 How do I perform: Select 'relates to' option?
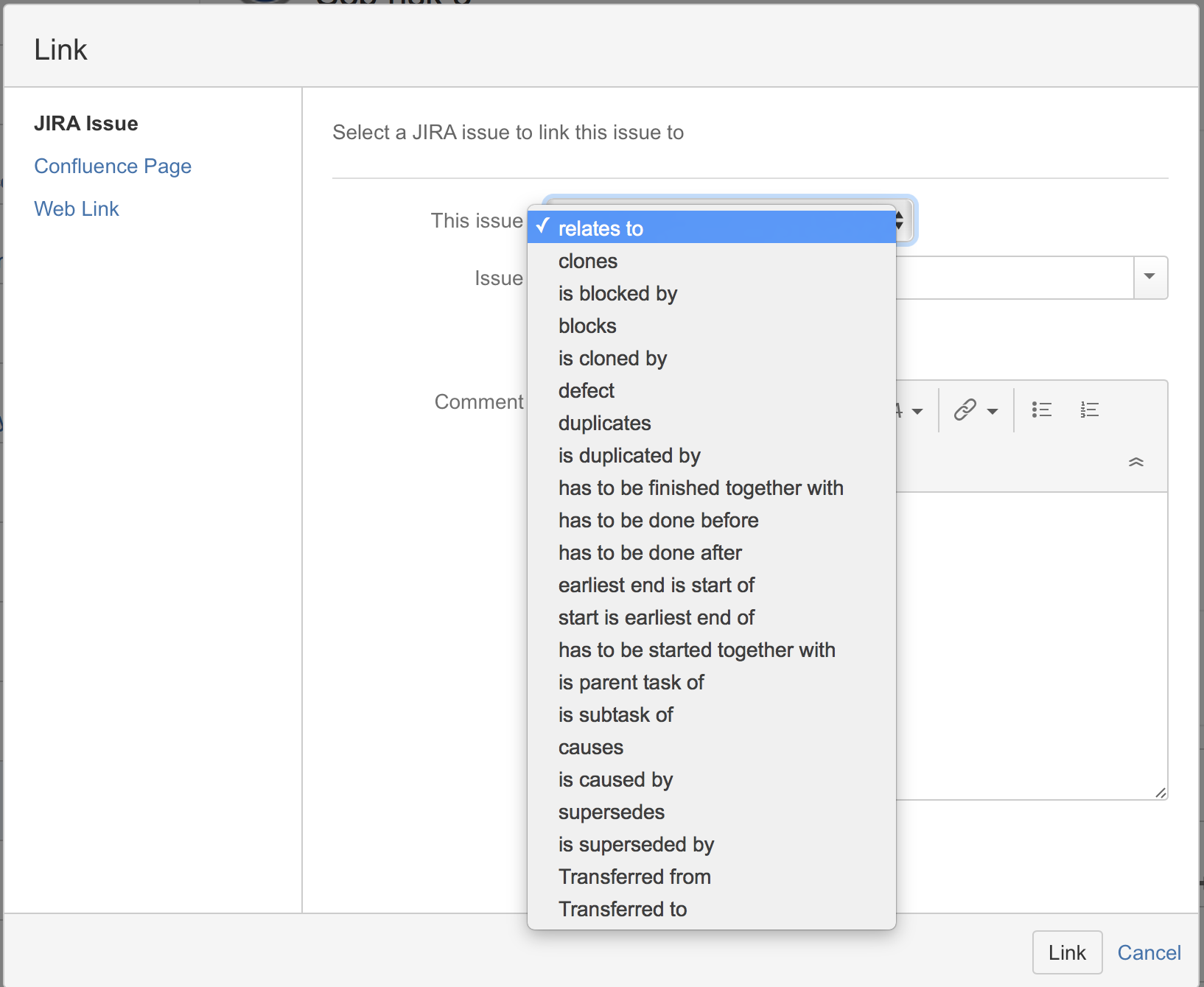coord(712,228)
